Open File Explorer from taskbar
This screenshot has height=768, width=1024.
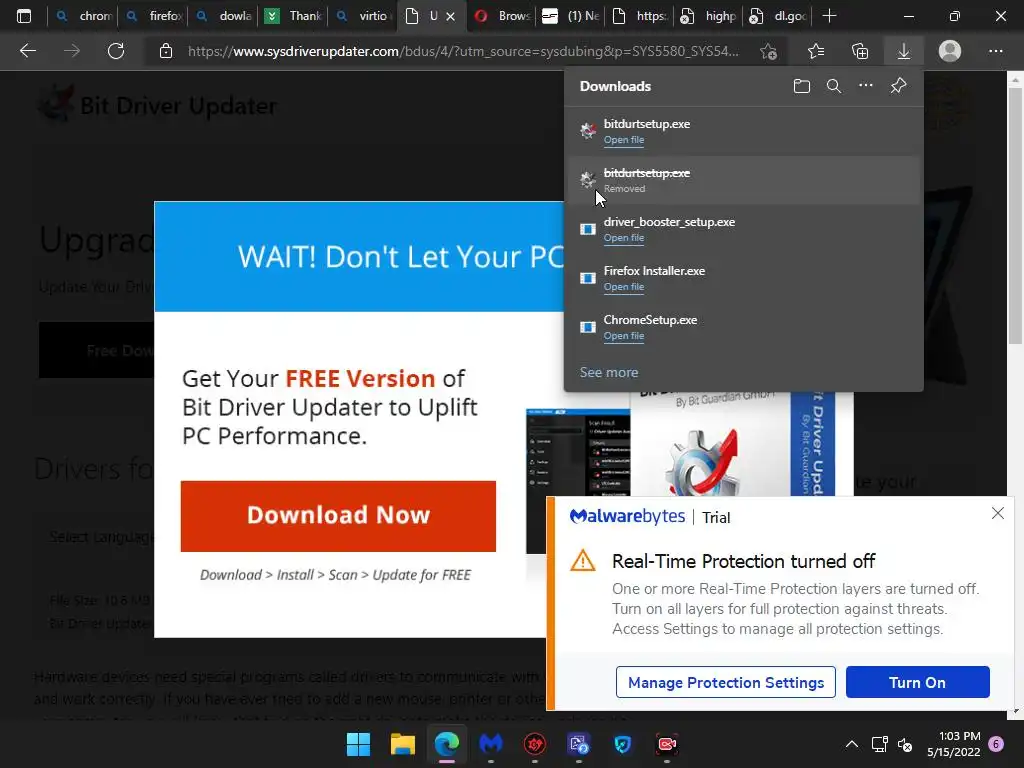402,744
